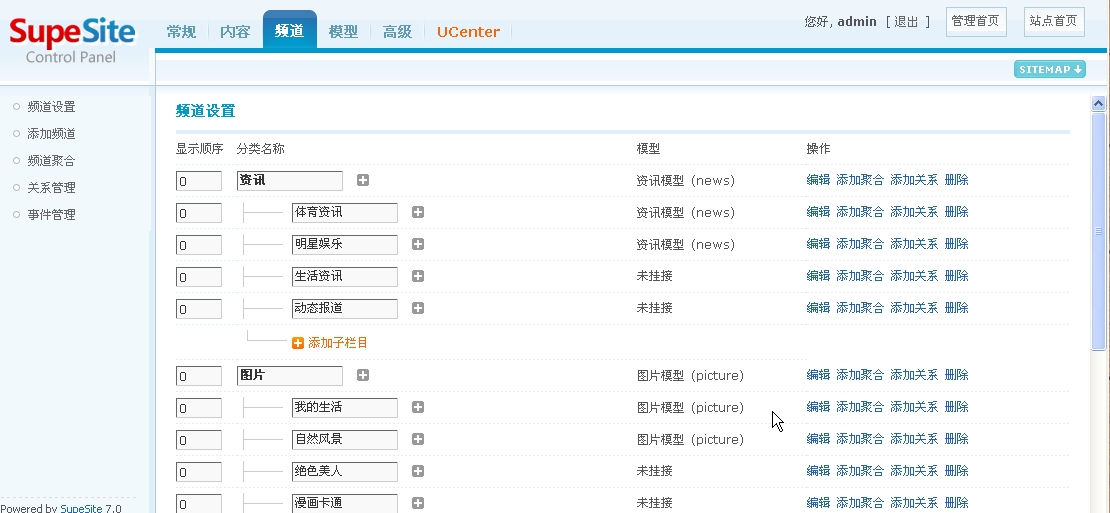Screen dimensions: 1110x513
Task: Click 添加关系 in the 自然风景 row
Action: tap(913, 438)
